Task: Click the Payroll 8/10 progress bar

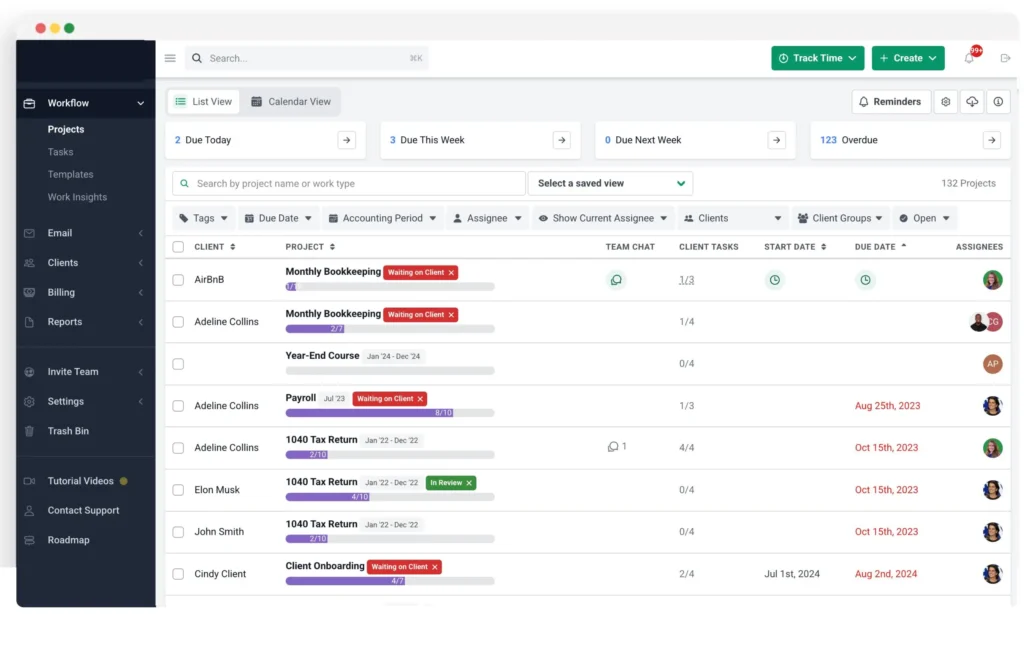Action: point(390,413)
